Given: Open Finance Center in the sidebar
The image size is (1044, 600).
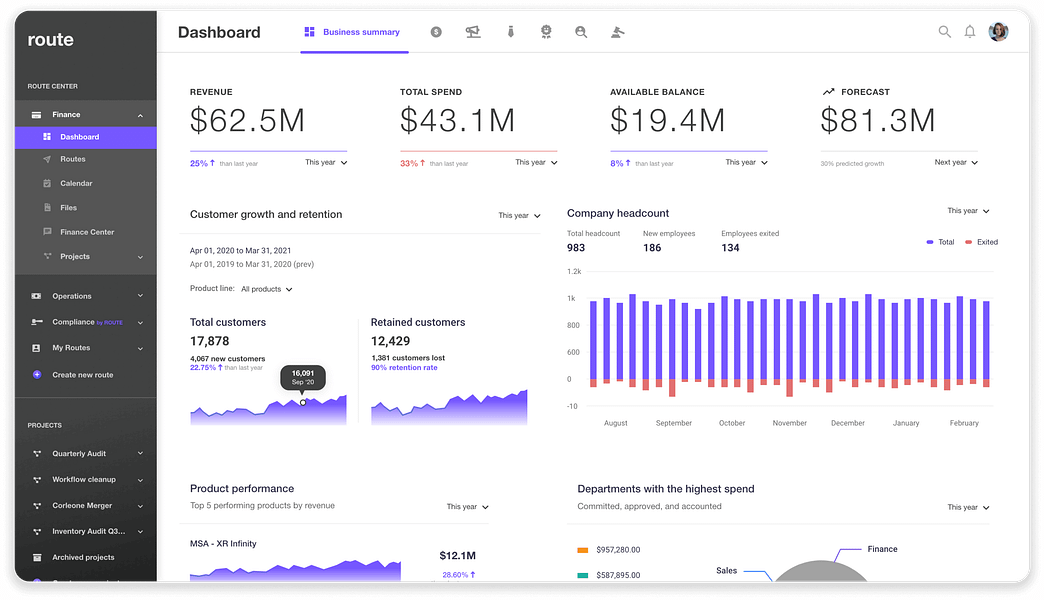Looking at the screenshot, I should [87, 232].
